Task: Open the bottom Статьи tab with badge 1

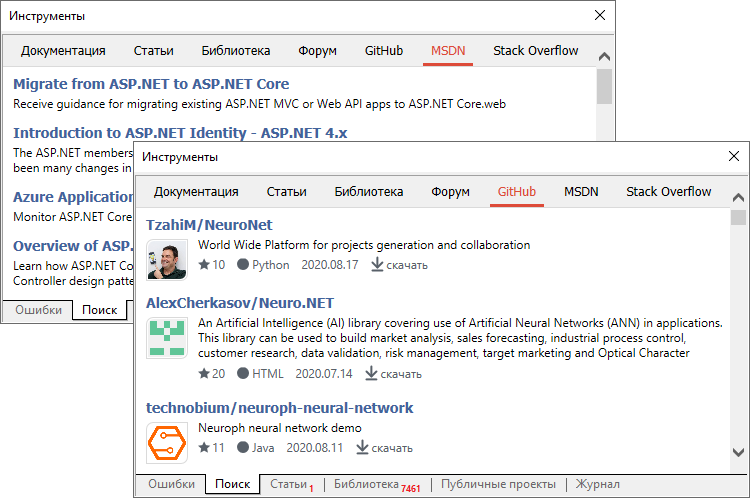Action: tap(292, 484)
